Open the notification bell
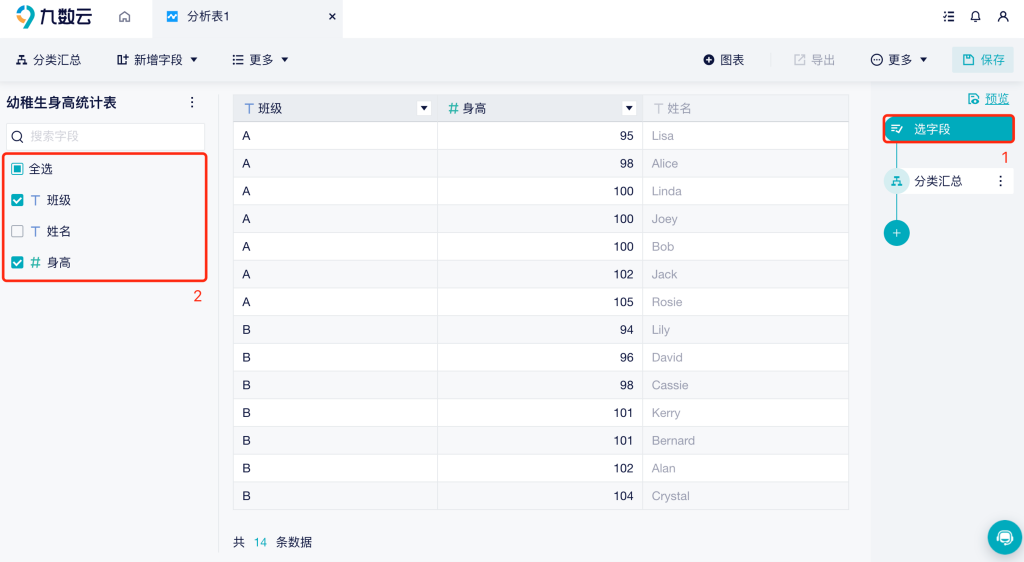The height and width of the screenshot is (562, 1024). coord(975,17)
